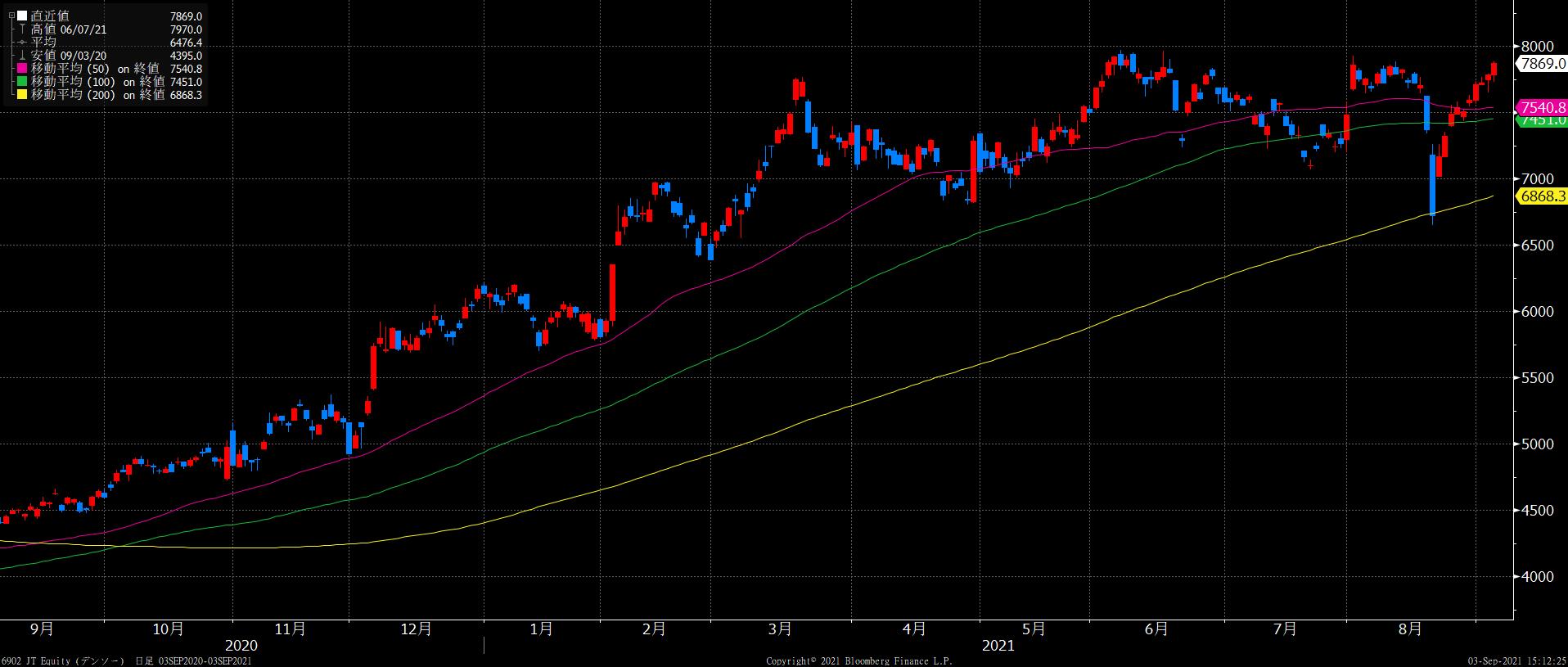The height and width of the screenshot is (667, 1568).
Task: Select the 安値 low marker icon
Action: coord(22,56)
